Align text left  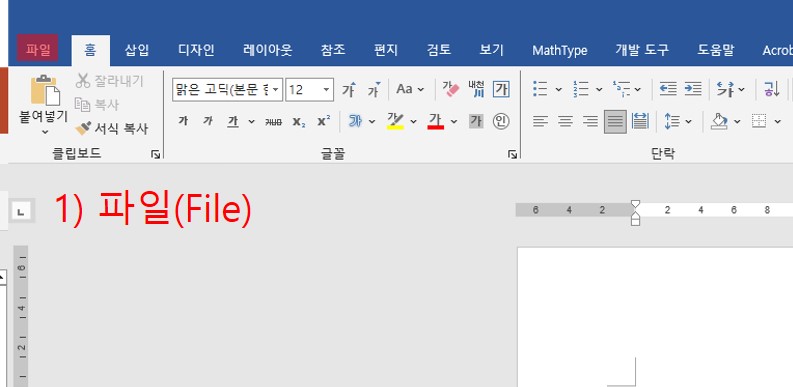click(540, 121)
